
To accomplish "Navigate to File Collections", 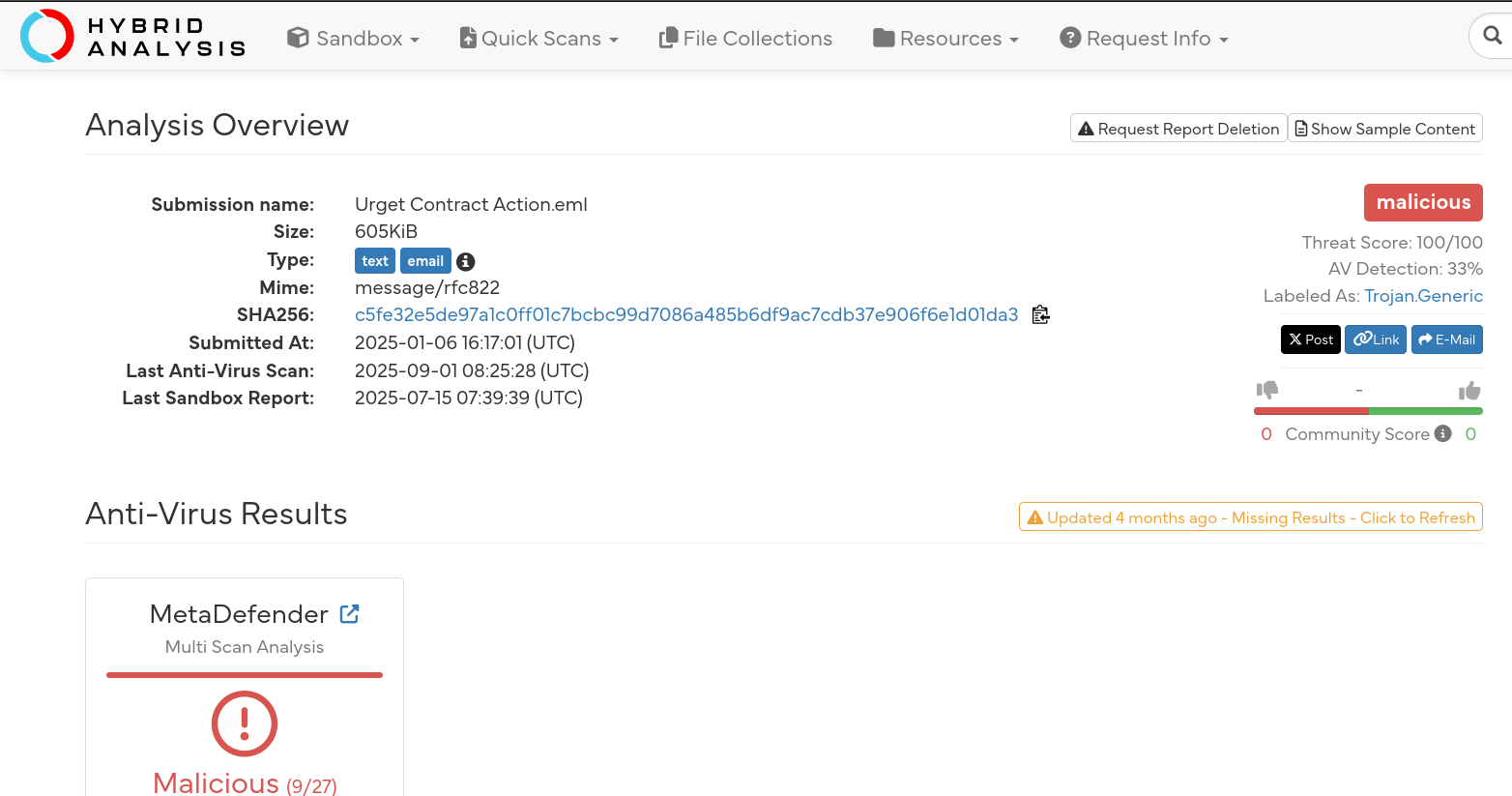I will (x=745, y=38).
